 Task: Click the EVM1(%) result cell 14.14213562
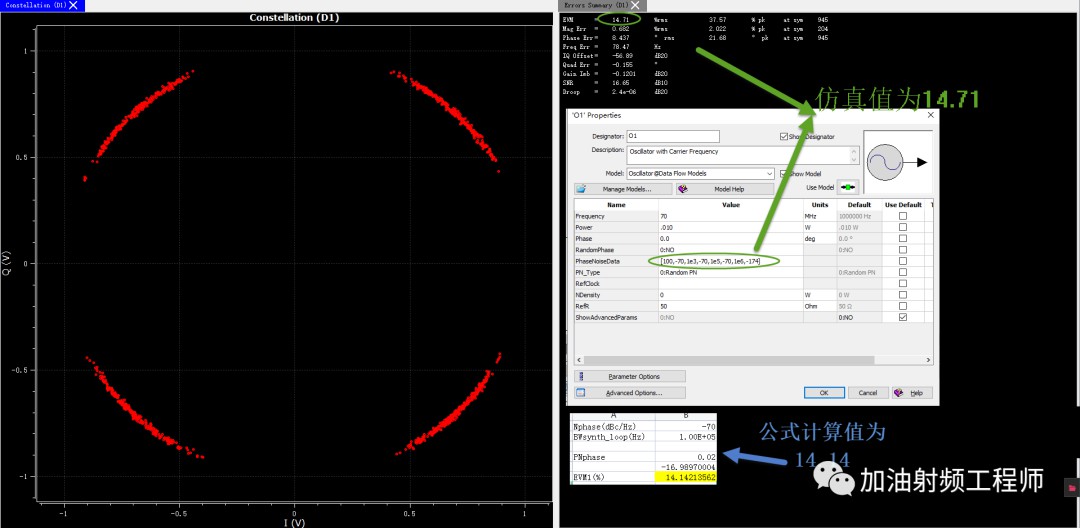[685, 477]
